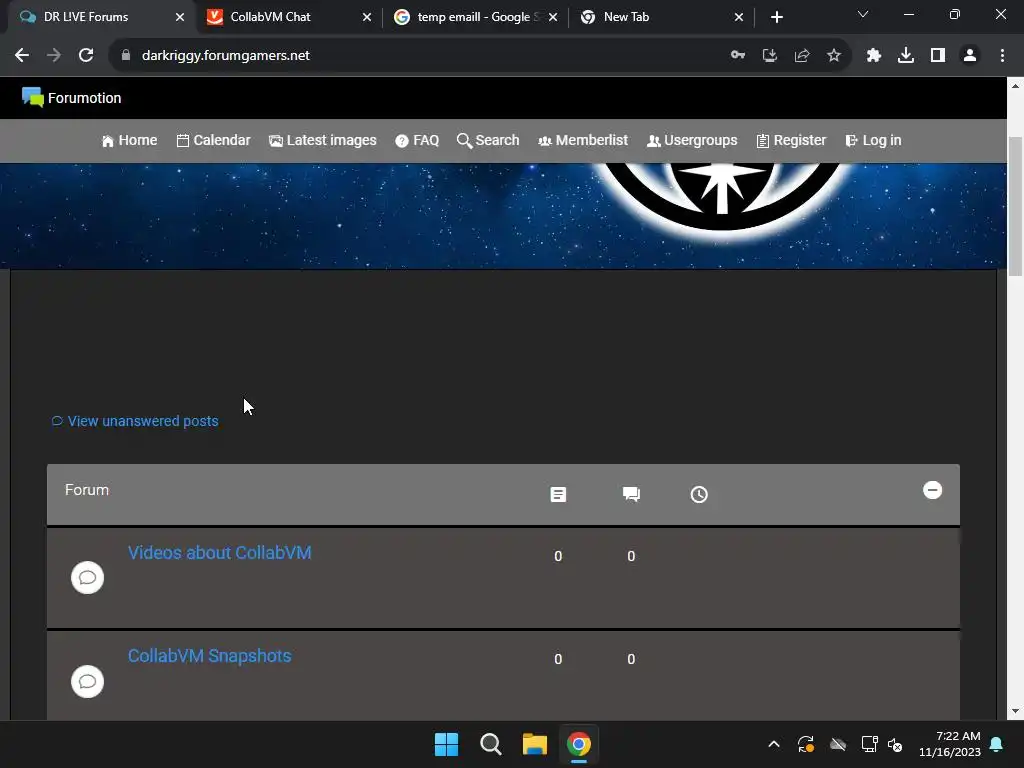Click the sync update tray icon
This screenshot has height=768, width=1024.
coord(806,744)
